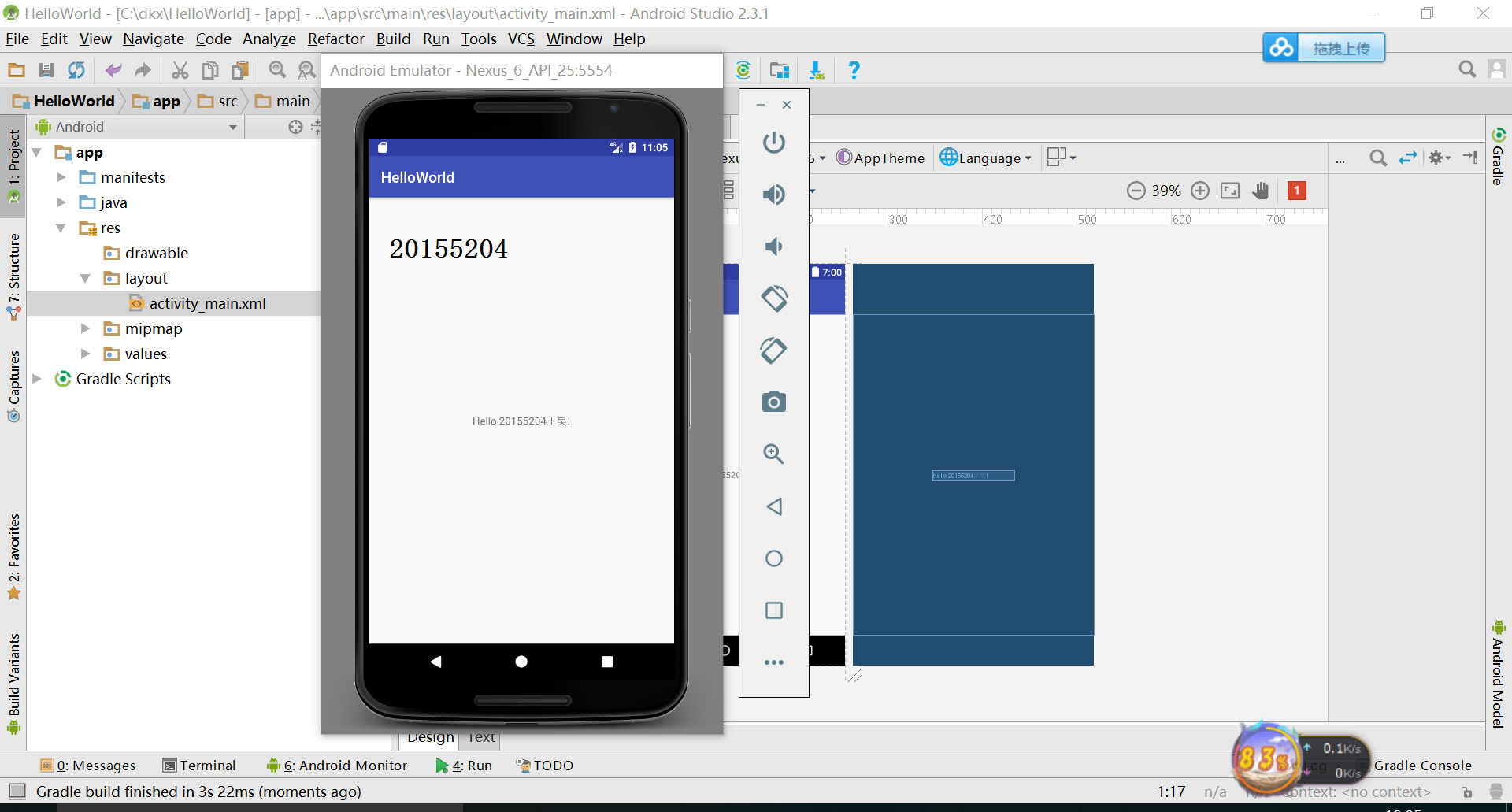Redo with the forward arrow icon
The image size is (1512, 812).
coord(143,70)
